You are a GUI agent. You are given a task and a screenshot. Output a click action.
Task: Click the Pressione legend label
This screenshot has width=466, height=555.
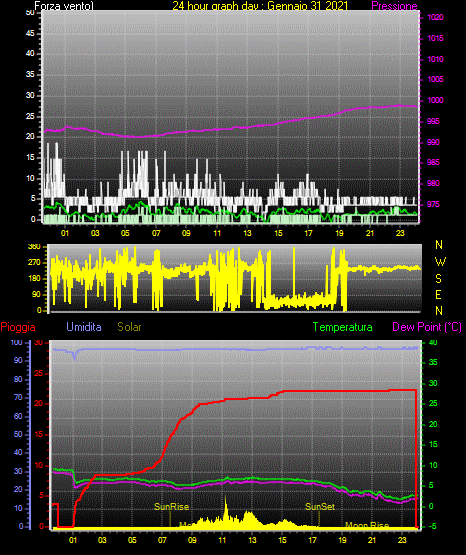pyautogui.click(x=394, y=6)
